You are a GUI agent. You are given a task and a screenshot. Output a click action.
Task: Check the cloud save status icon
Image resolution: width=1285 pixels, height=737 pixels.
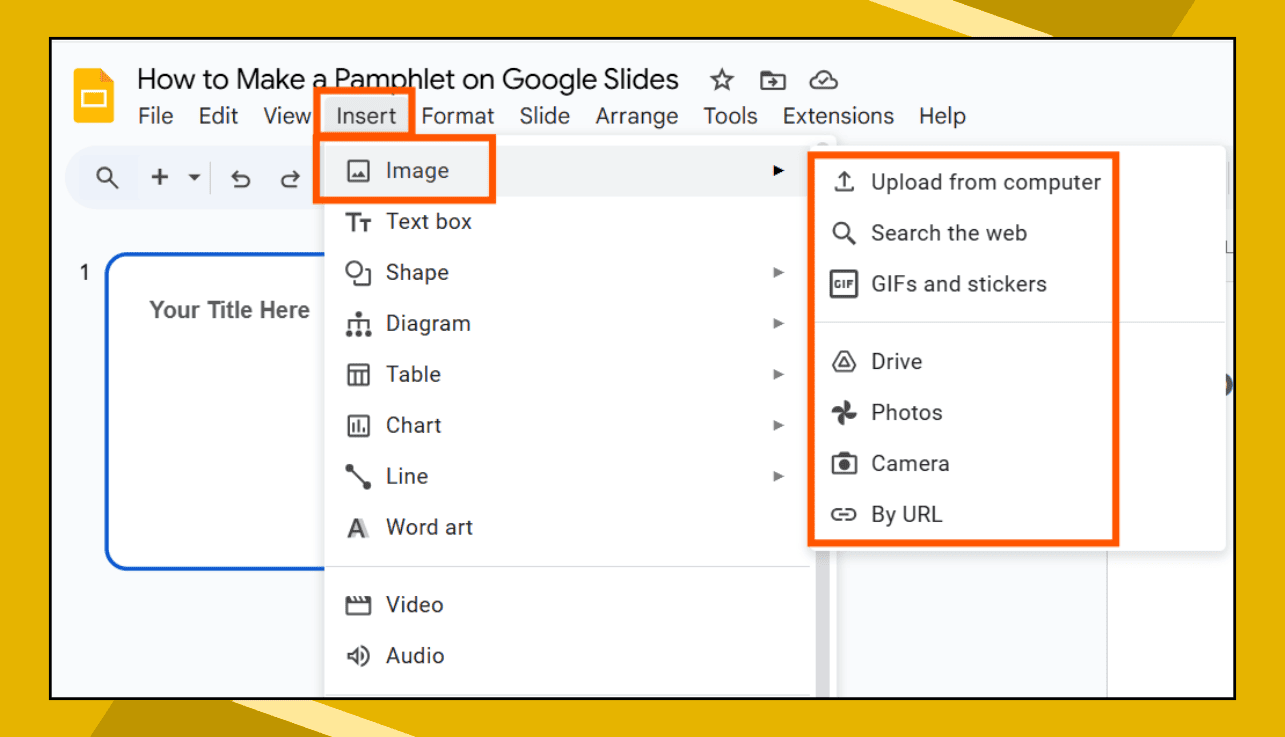click(823, 79)
